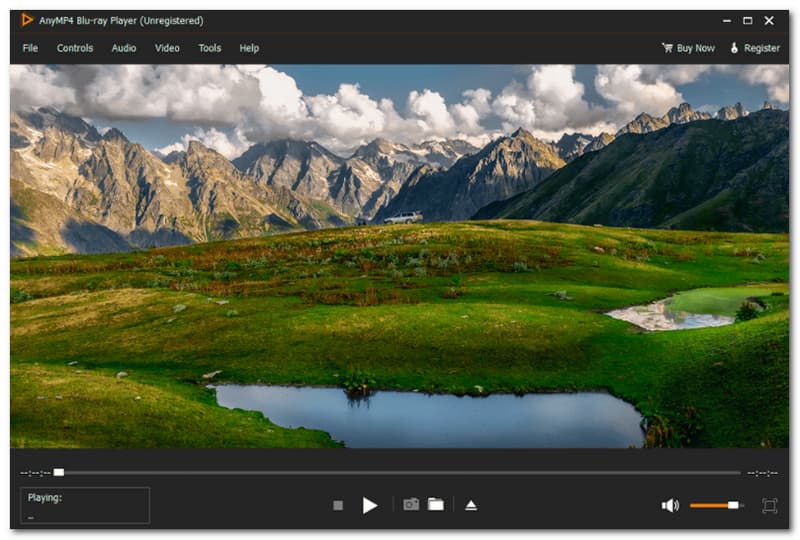
Task: Open the Tools menu
Action: pyautogui.click(x=210, y=48)
